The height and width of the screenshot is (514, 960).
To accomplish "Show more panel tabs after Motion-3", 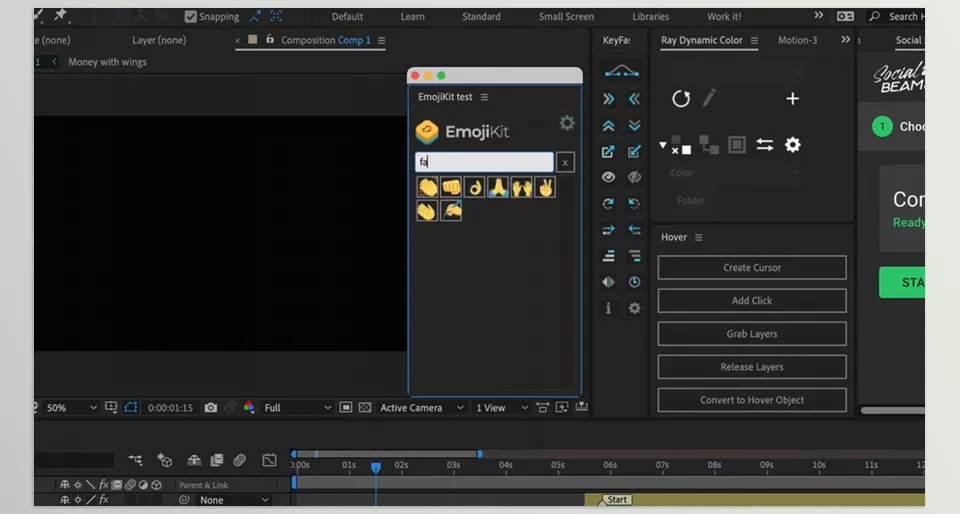I will 846,40.
